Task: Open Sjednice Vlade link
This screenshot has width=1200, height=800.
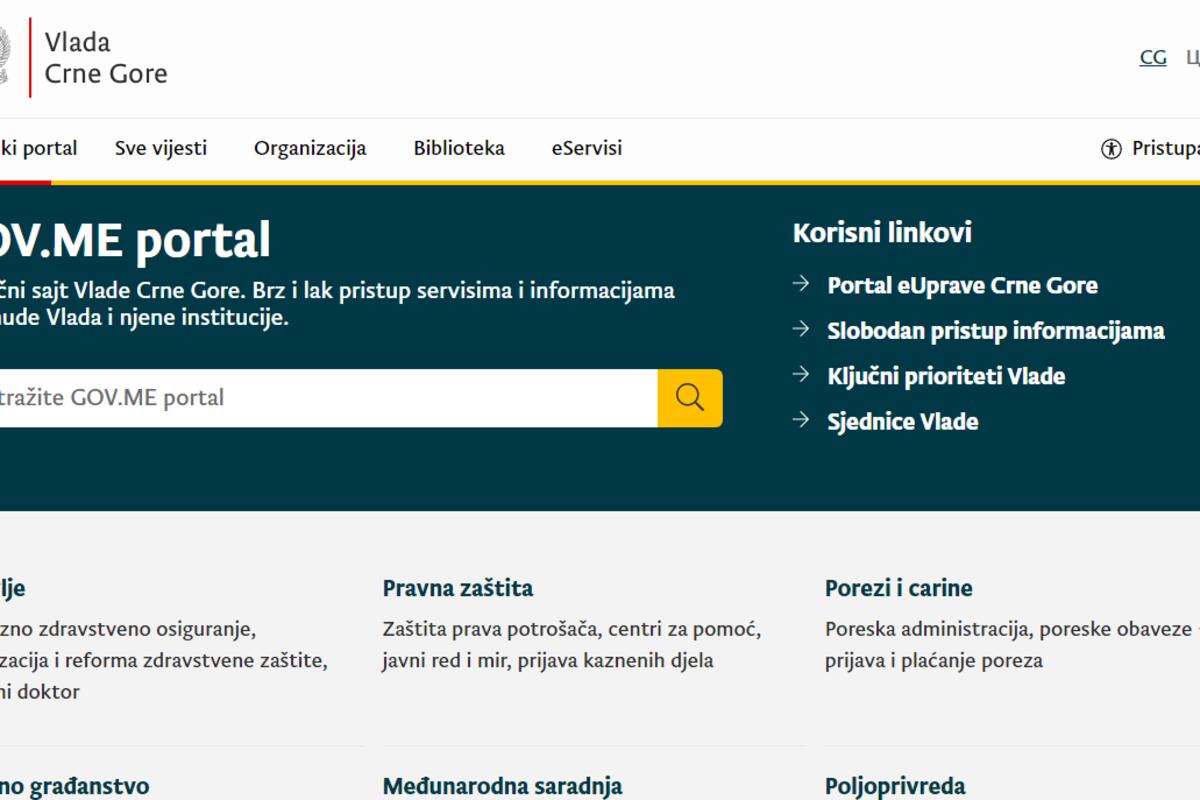Action: pos(902,421)
